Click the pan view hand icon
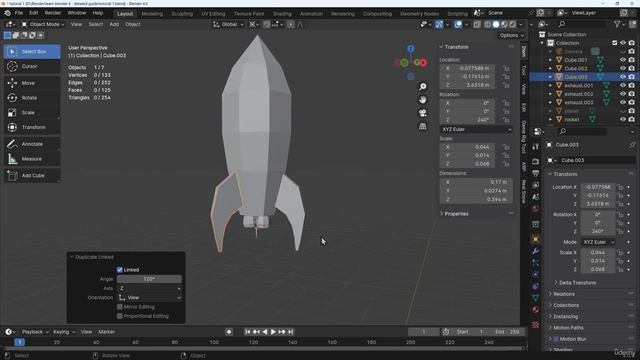 (x=422, y=100)
